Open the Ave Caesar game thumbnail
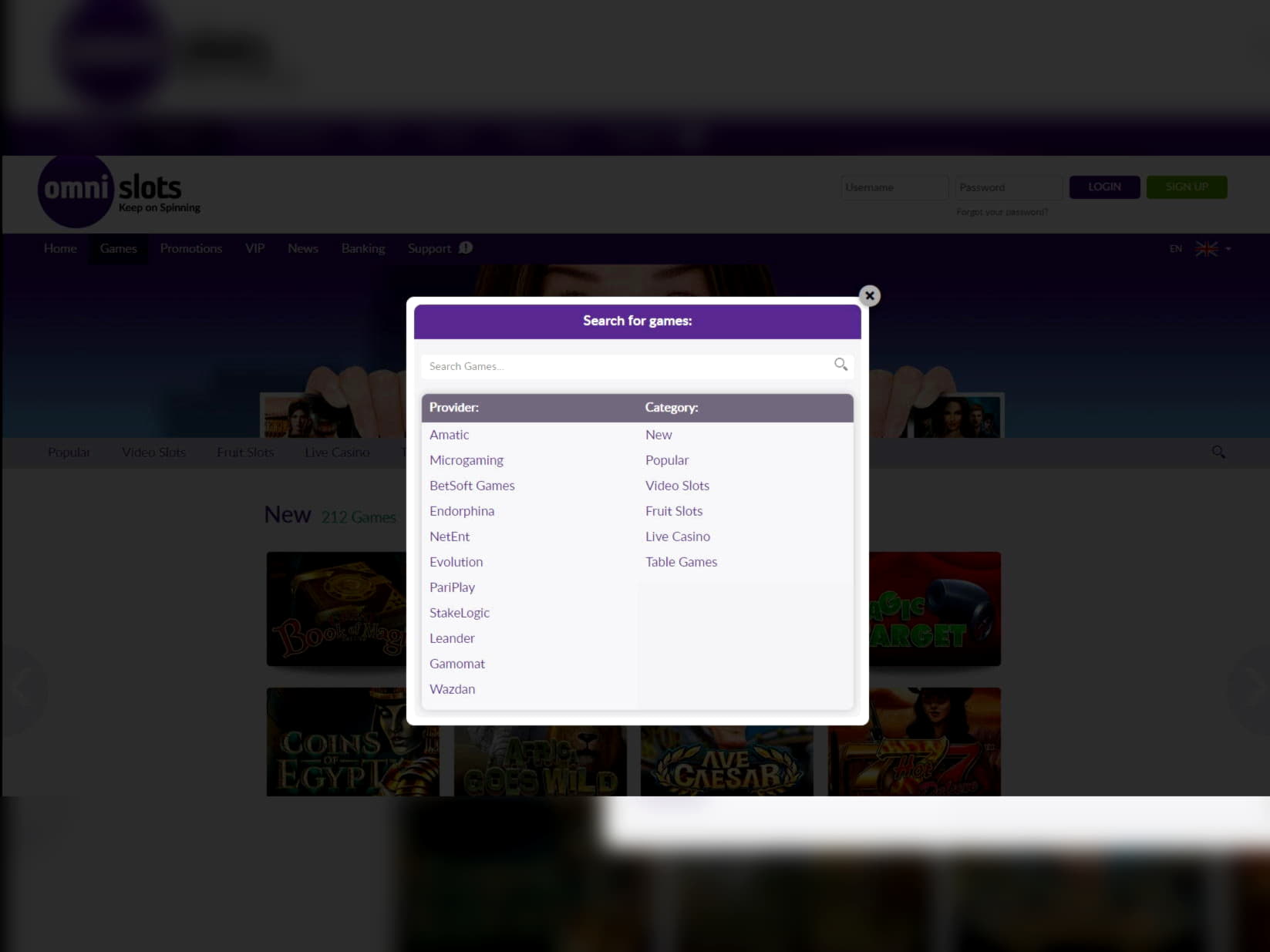 [x=727, y=761]
